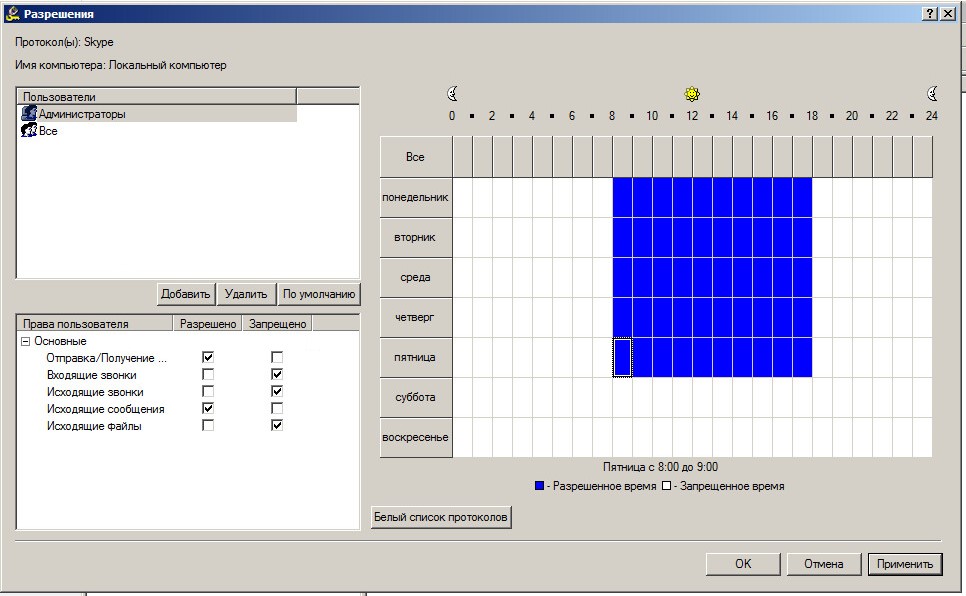Check Запрещено for Исходящие сообщения
Image resolution: width=966 pixels, height=596 pixels.
point(277,409)
